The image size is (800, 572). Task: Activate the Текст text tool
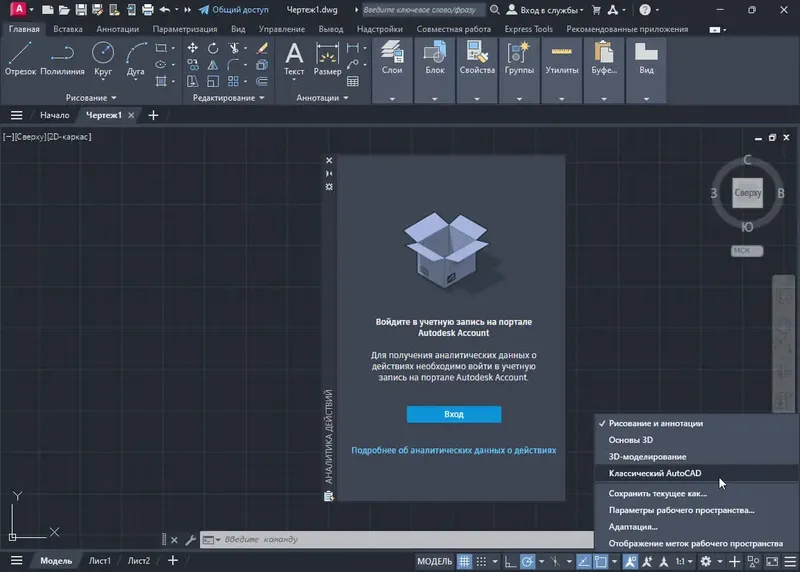(x=294, y=60)
